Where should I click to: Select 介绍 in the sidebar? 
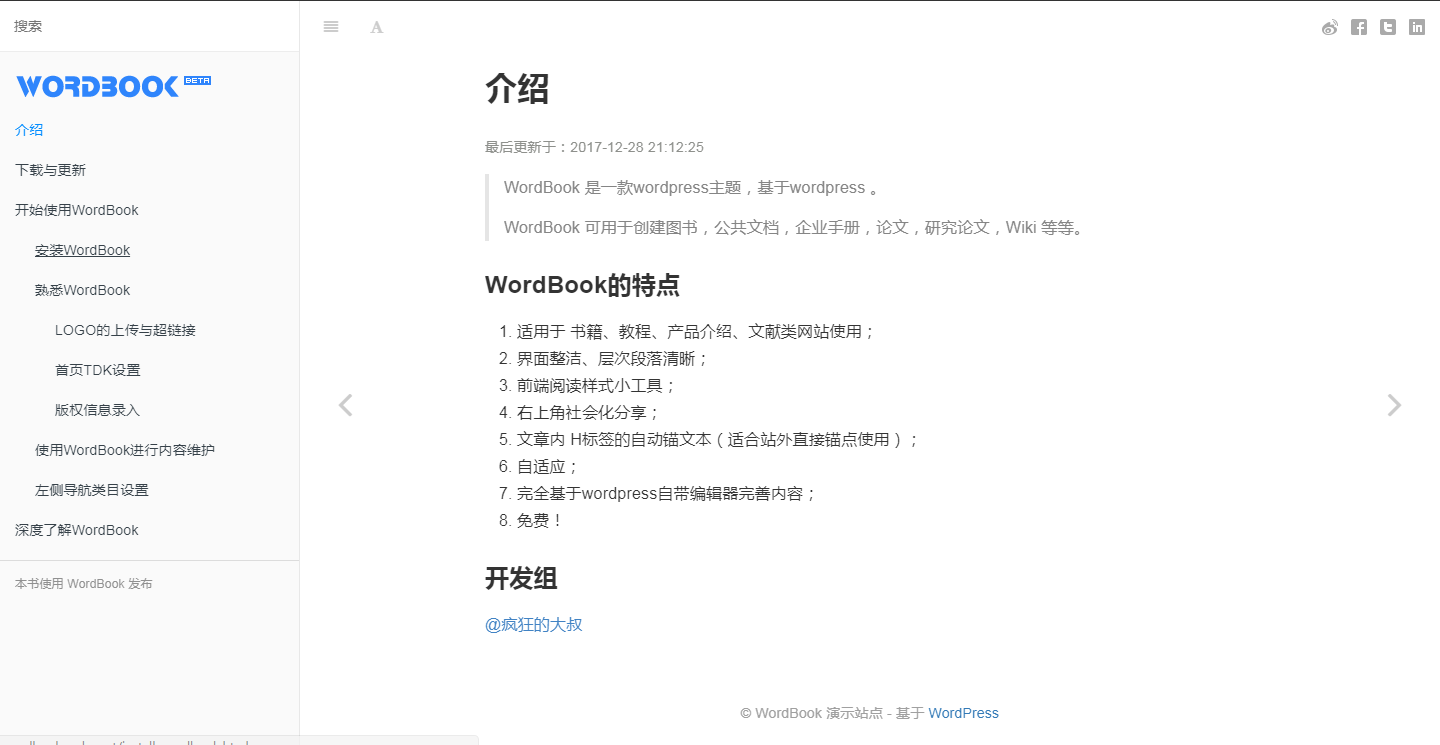[x=29, y=130]
